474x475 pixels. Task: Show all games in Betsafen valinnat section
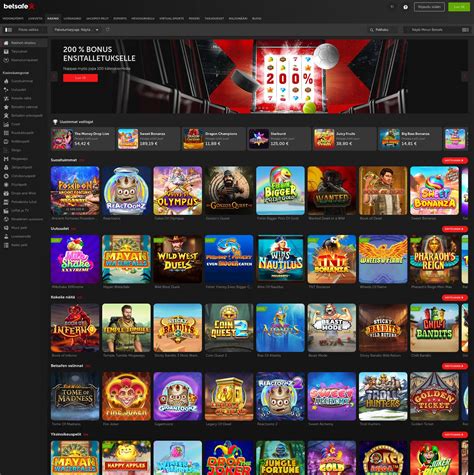pyautogui.click(x=455, y=366)
